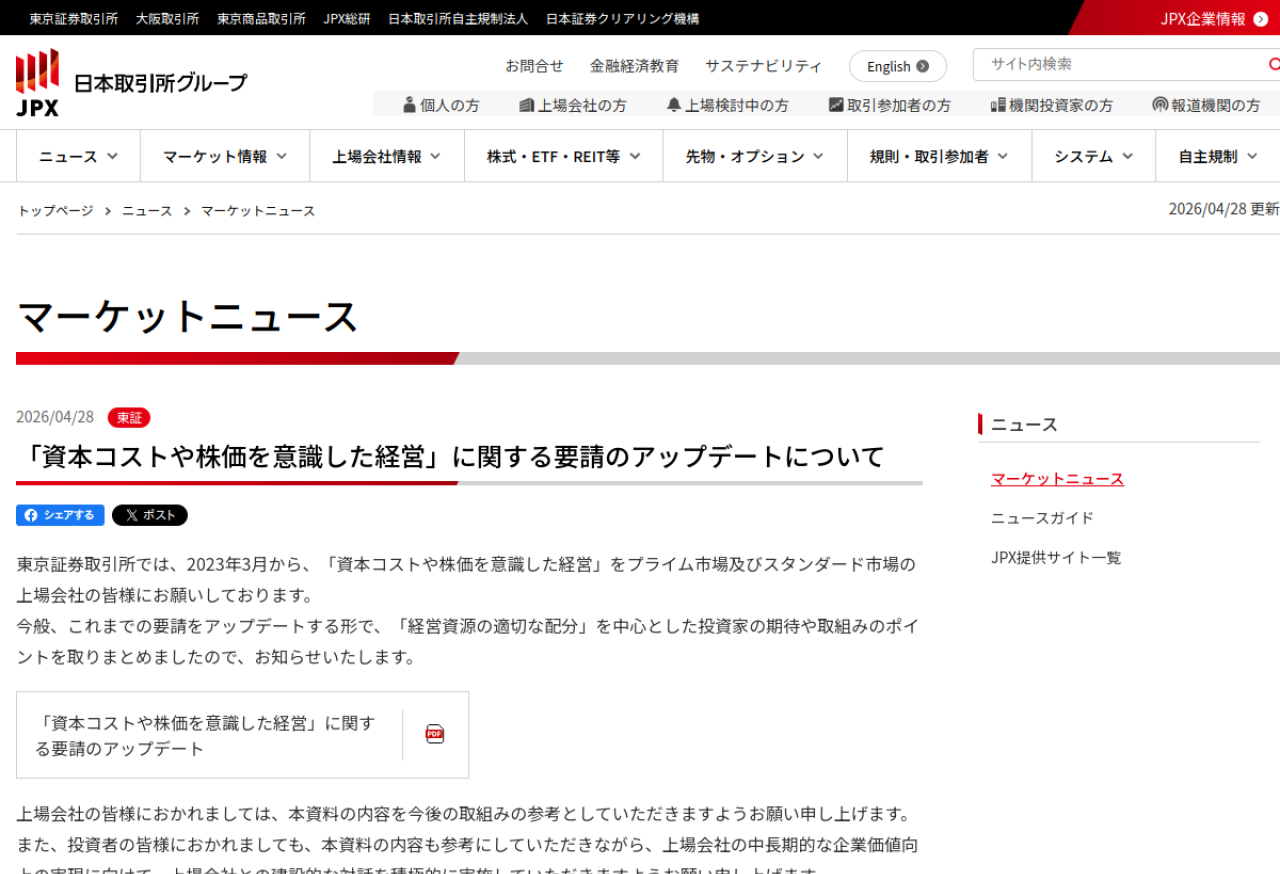This screenshot has height=874, width=1280.
Task: Click マーケットニュース in the breadcrumb
Action: click(x=258, y=211)
